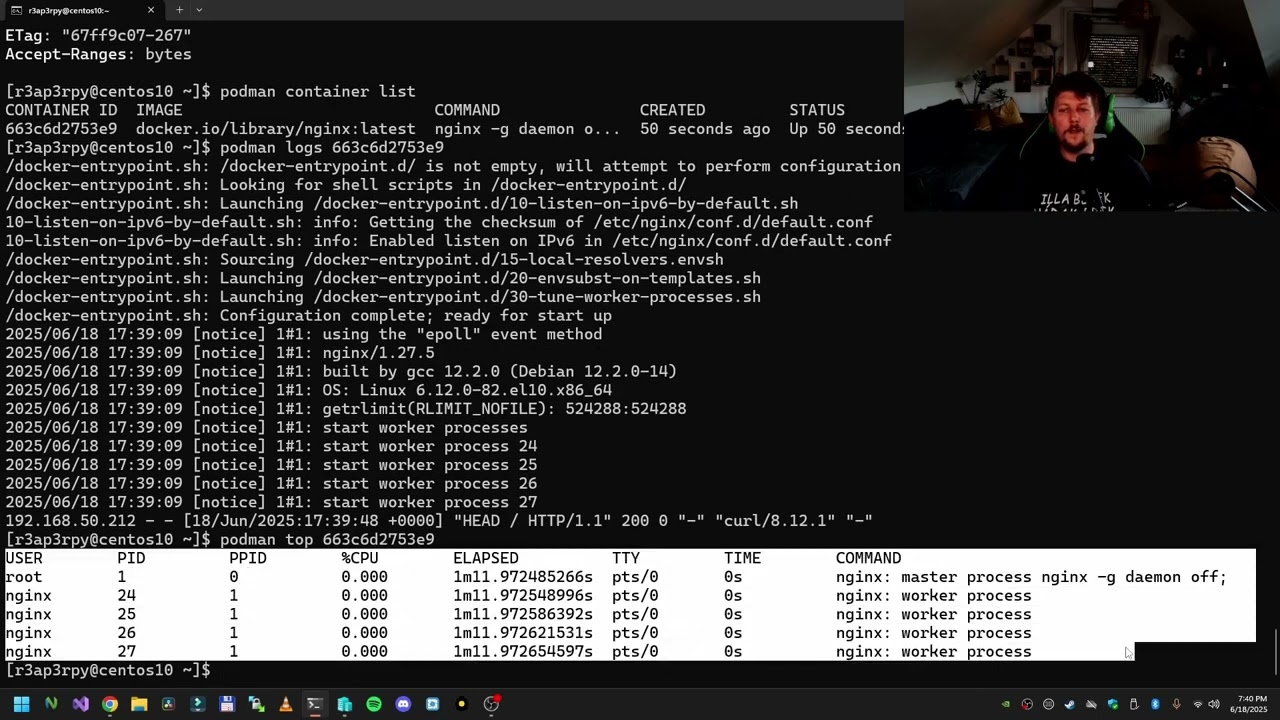Click the terminal vertical scrollbar thumb
1280x720 pixels.
click(x=1276, y=651)
